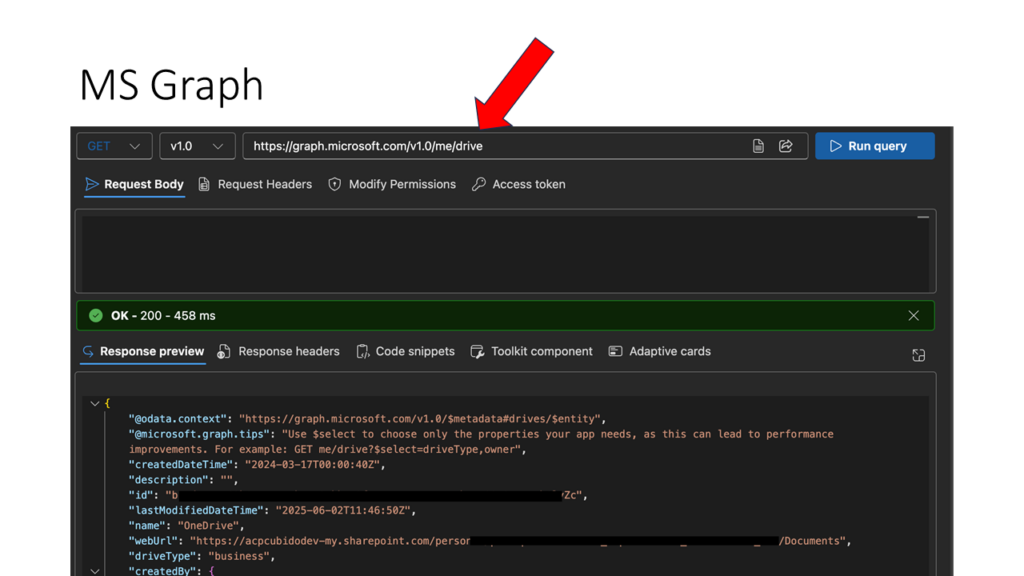Click the Access token key icon

tap(479, 184)
